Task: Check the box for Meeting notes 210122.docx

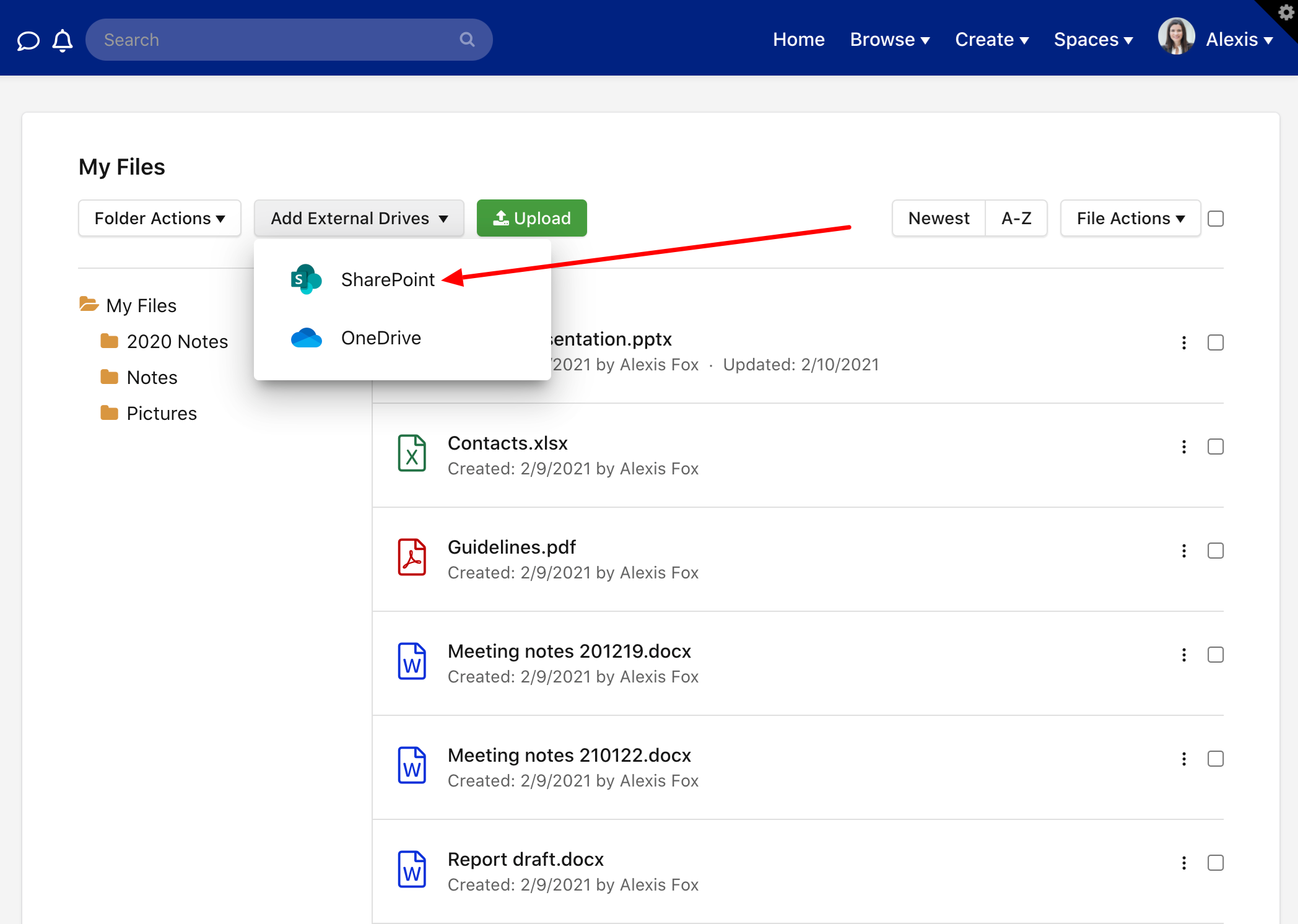Action: click(x=1216, y=759)
